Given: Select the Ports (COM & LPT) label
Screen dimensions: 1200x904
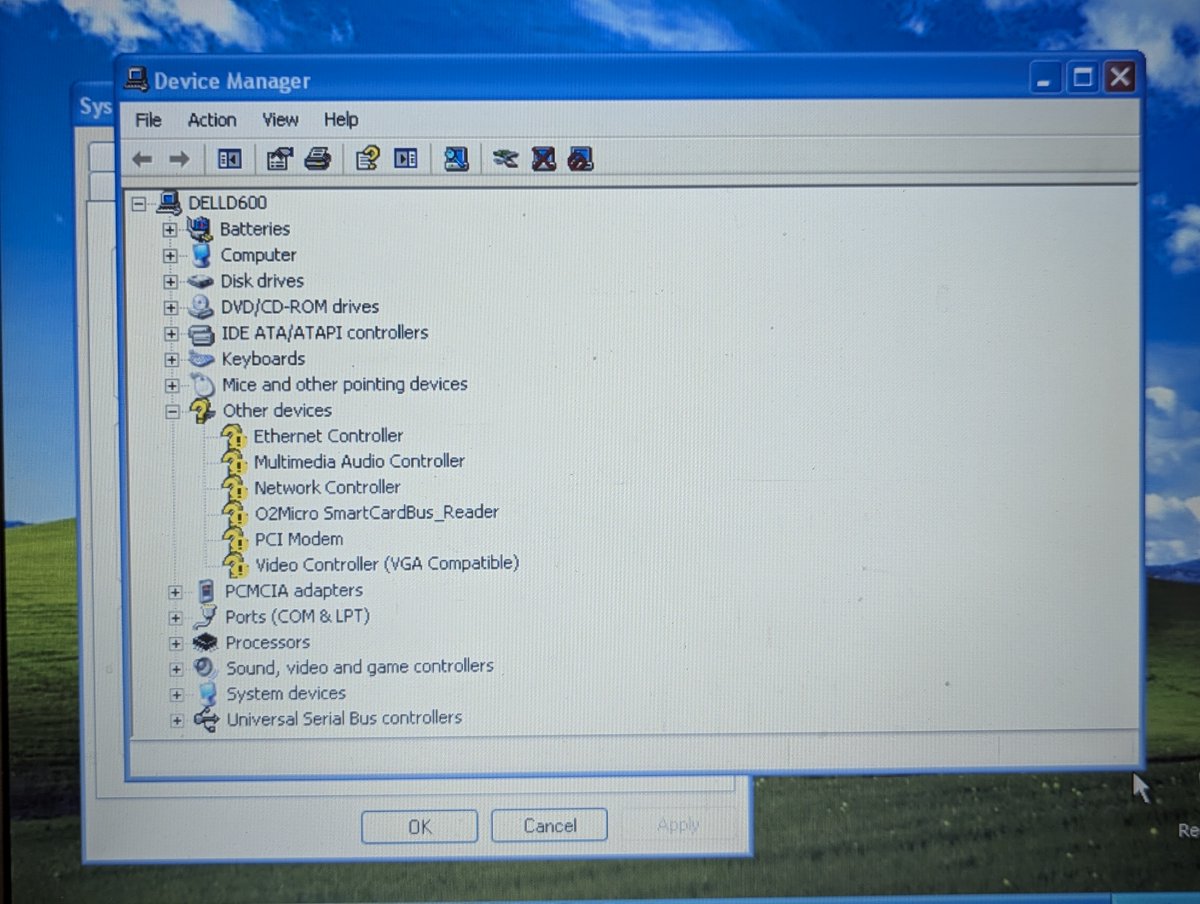Looking at the screenshot, I should tap(297, 616).
